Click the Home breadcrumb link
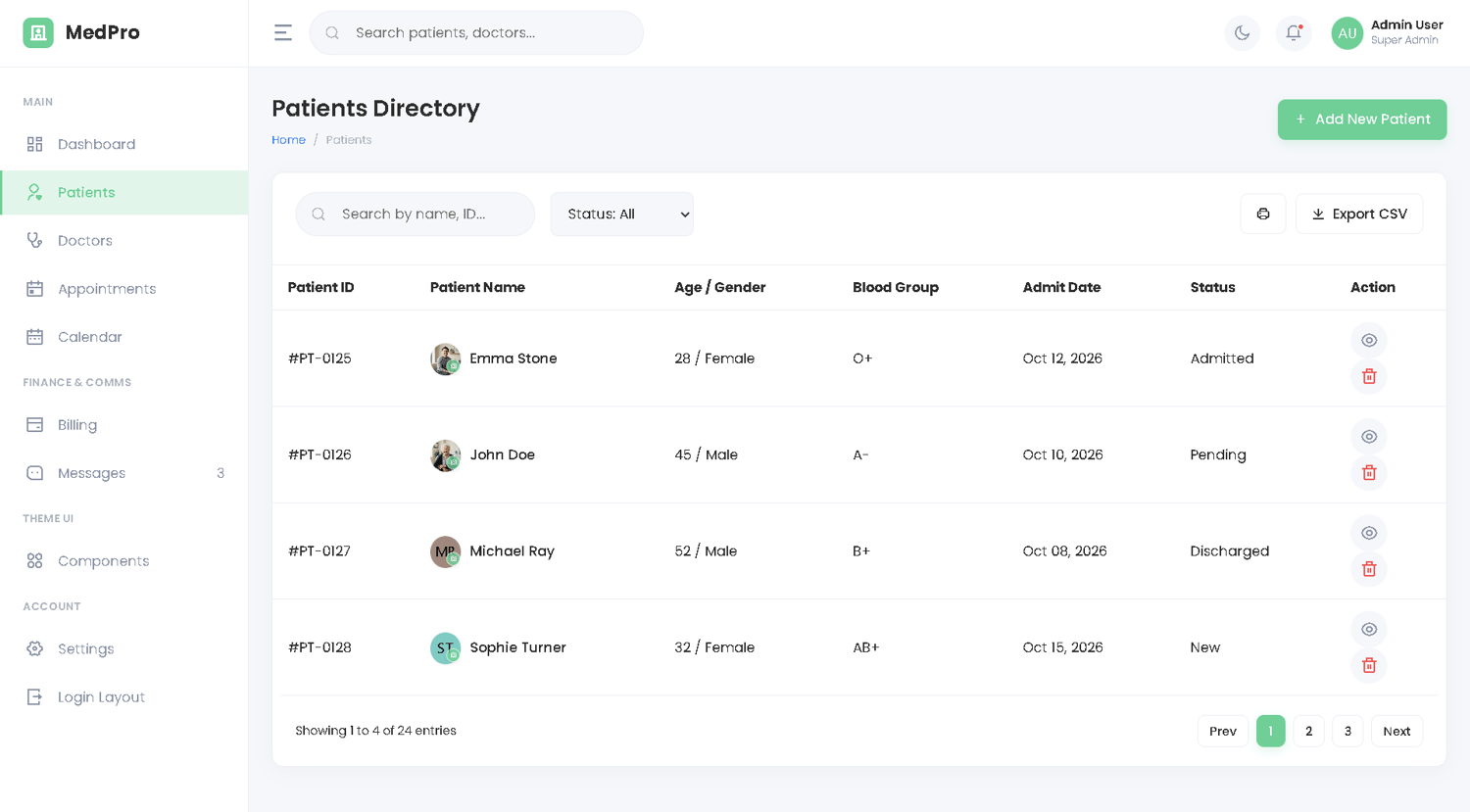1470x812 pixels. [288, 140]
